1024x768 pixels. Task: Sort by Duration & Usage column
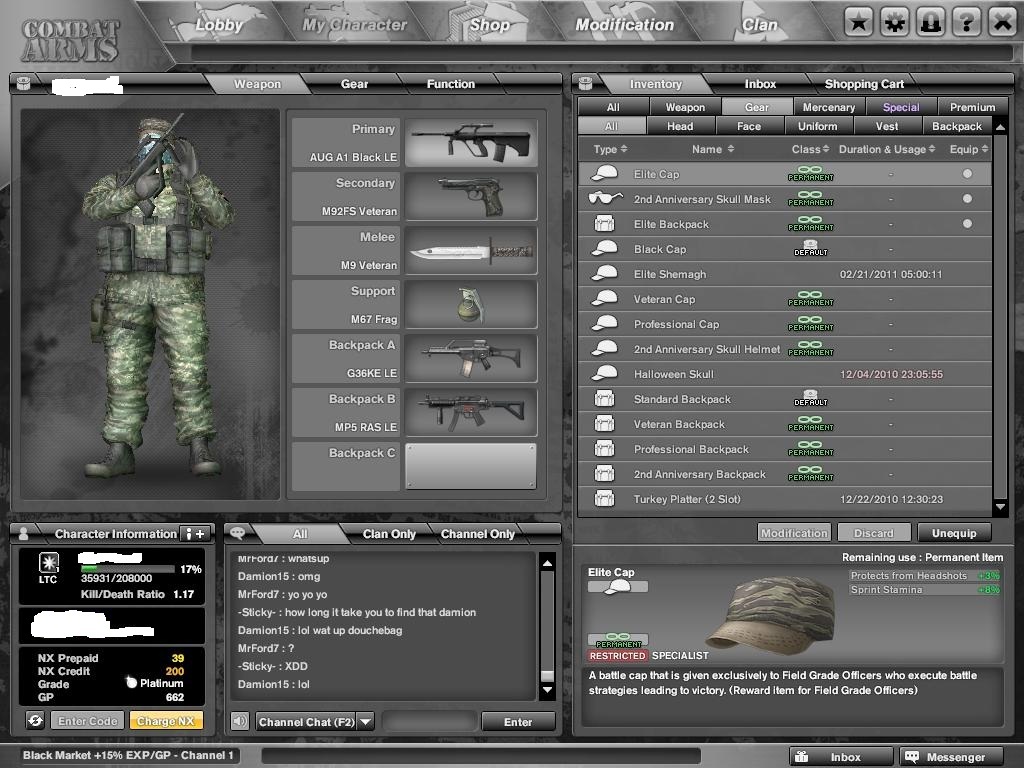(x=887, y=149)
